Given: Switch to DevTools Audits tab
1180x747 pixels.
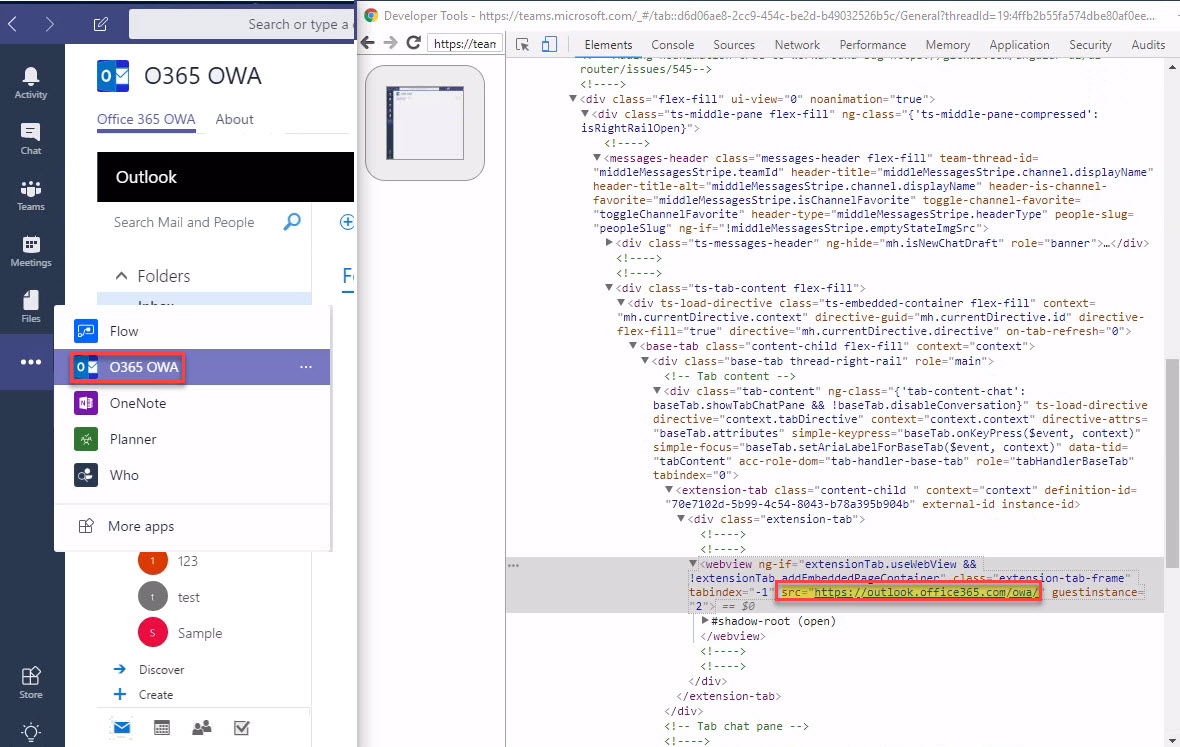Looking at the screenshot, I should click(x=1148, y=45).
